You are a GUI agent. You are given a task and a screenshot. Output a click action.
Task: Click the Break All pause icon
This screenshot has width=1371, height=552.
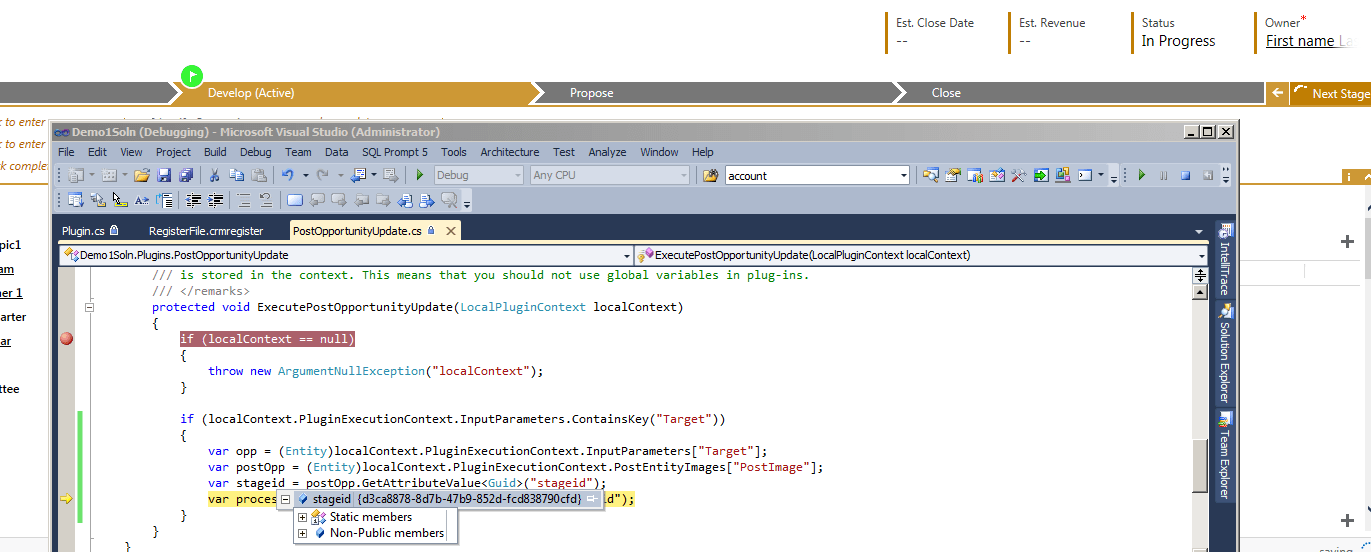(x=1163, y=175)
